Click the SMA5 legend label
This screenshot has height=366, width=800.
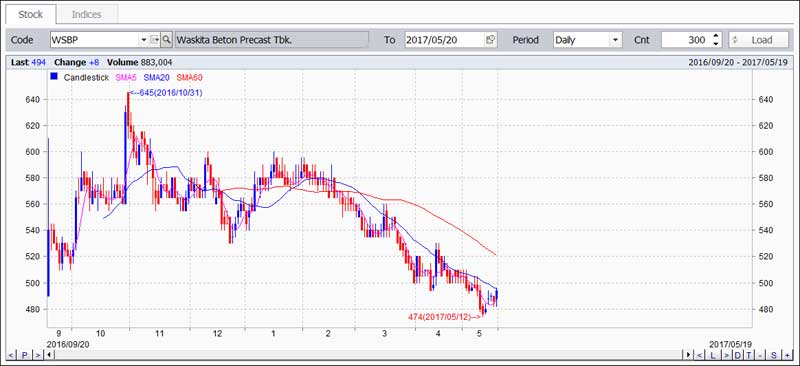[127, 78]
